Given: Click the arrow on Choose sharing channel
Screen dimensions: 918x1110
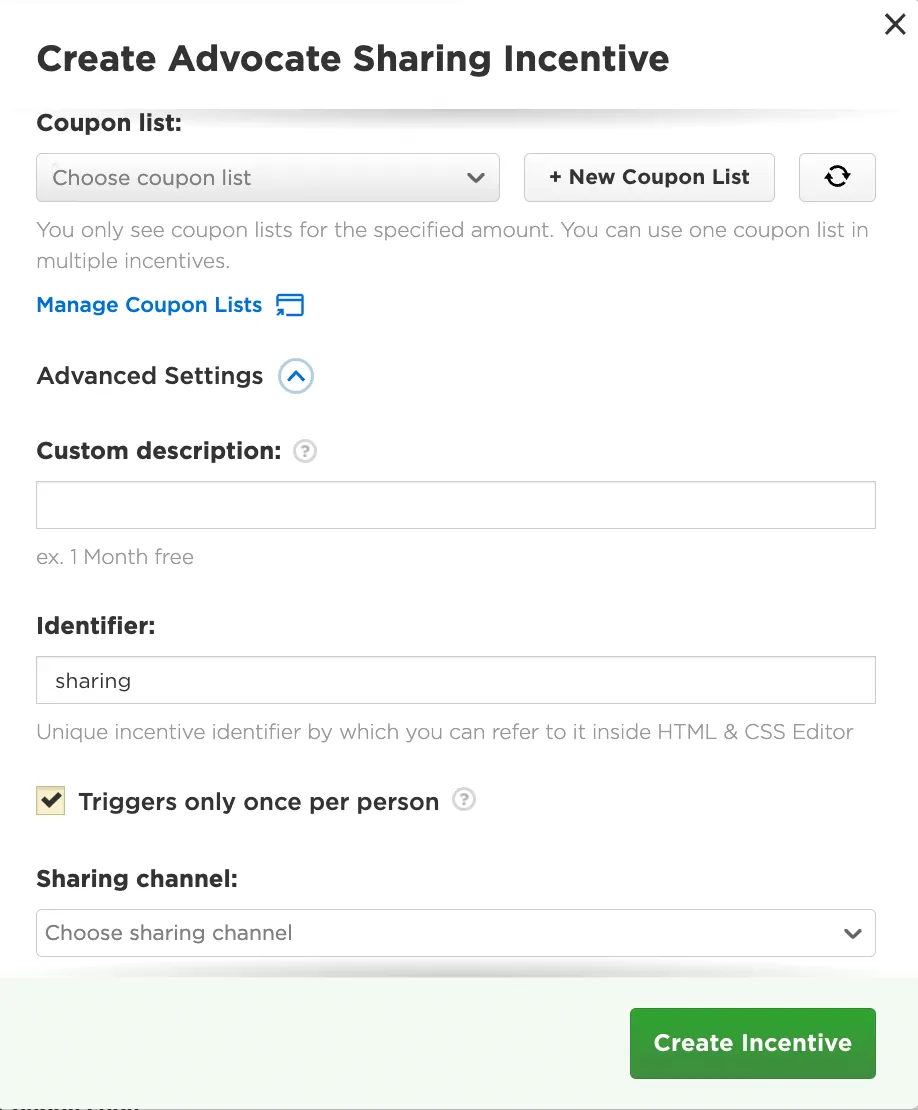Looking at the screenshot, I should click(853, 933).
